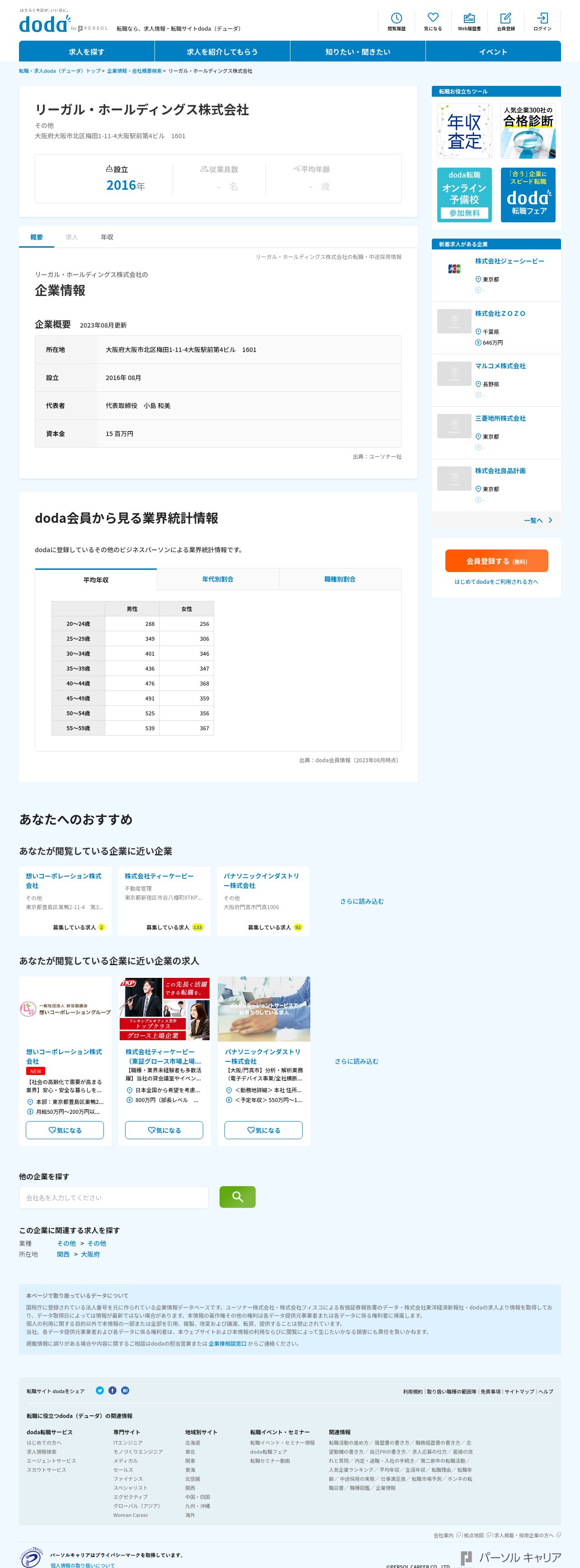
Task: Click breadcrumb 企業情報・会社概要検索
Action: coord(135,70)
